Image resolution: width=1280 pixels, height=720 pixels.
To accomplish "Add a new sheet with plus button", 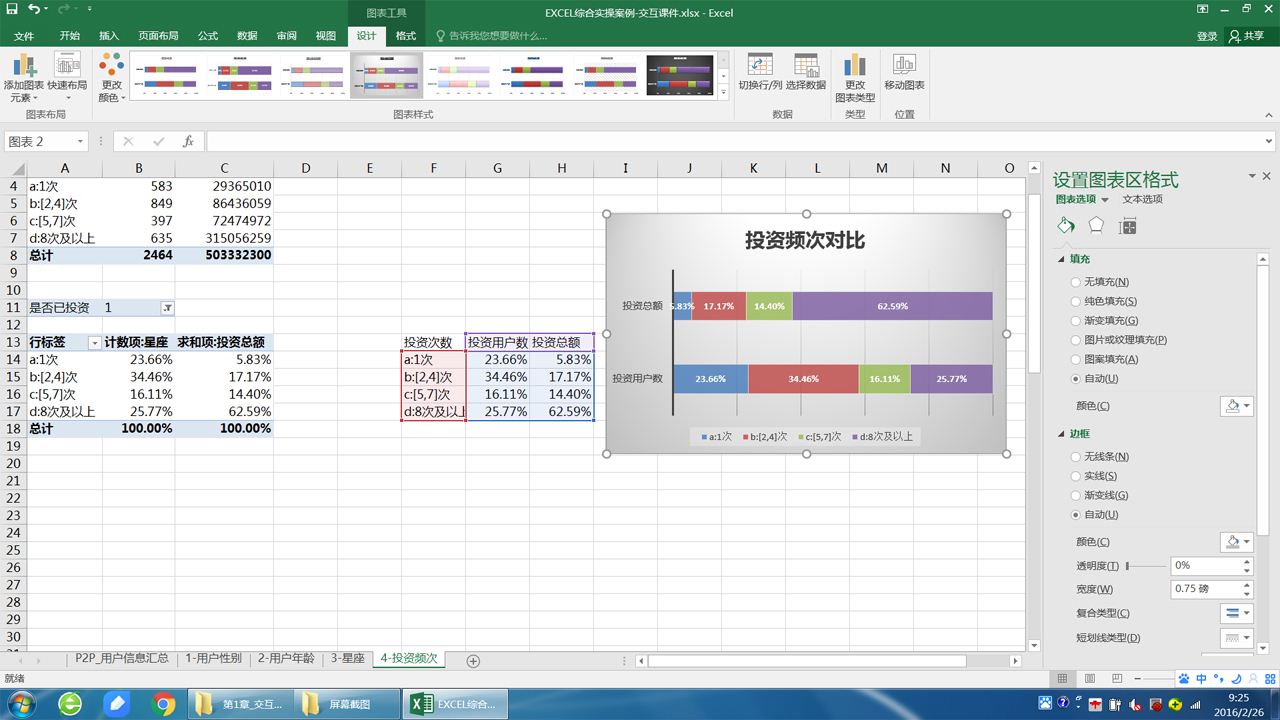I will point(473,660).
